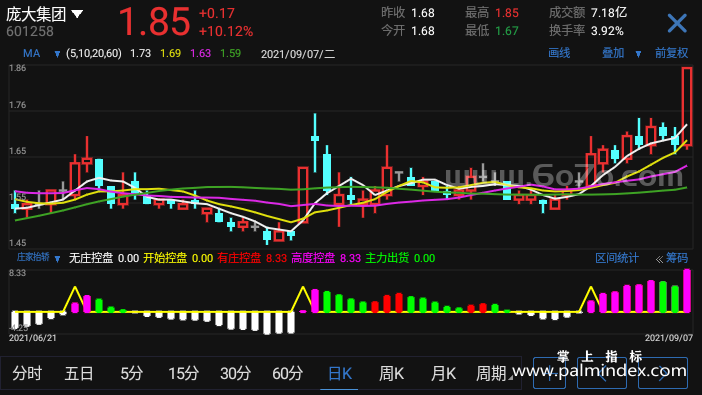Click the MA5 value 1.73
702x395 pixels.
click(140, 54)
